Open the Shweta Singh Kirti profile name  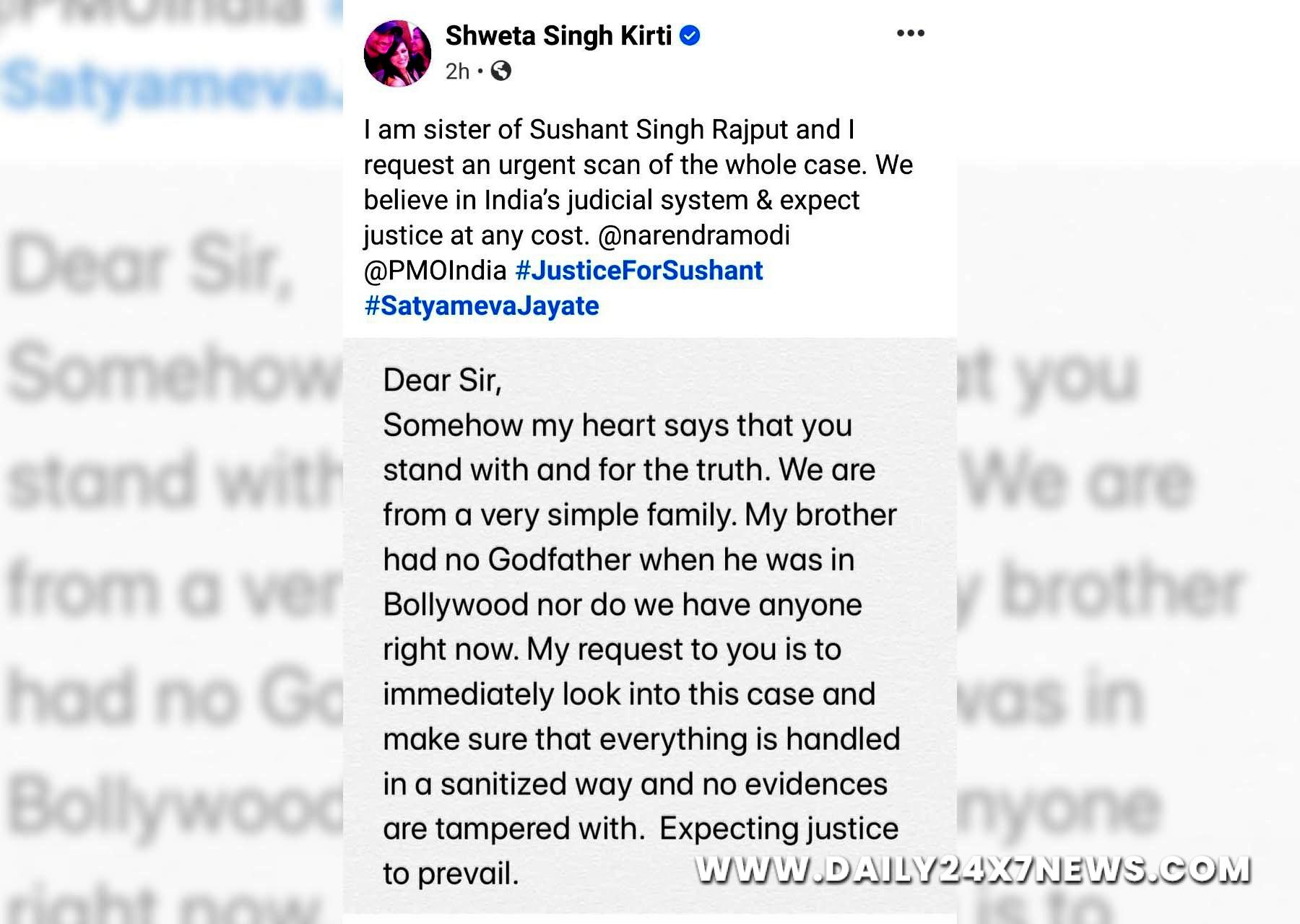(558, 35)
